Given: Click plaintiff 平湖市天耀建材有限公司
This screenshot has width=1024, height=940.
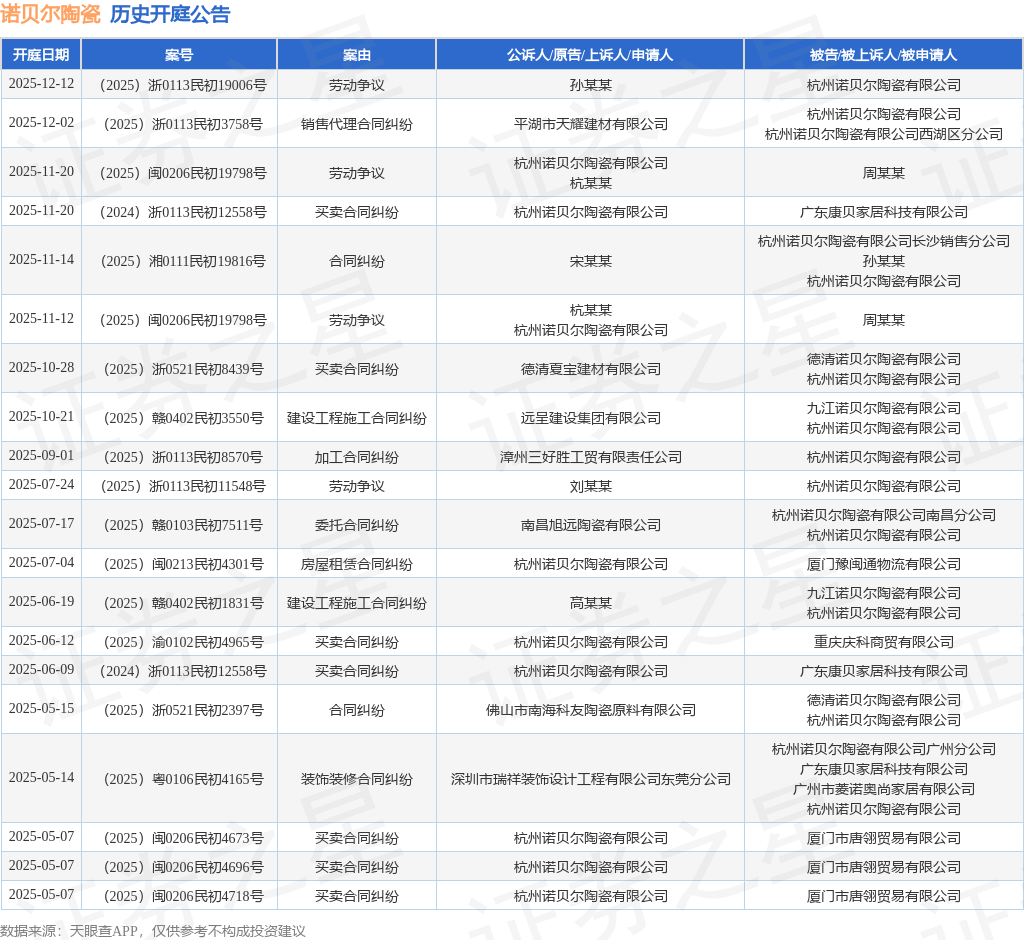Looking at the screenshot, I should (590, 124).
